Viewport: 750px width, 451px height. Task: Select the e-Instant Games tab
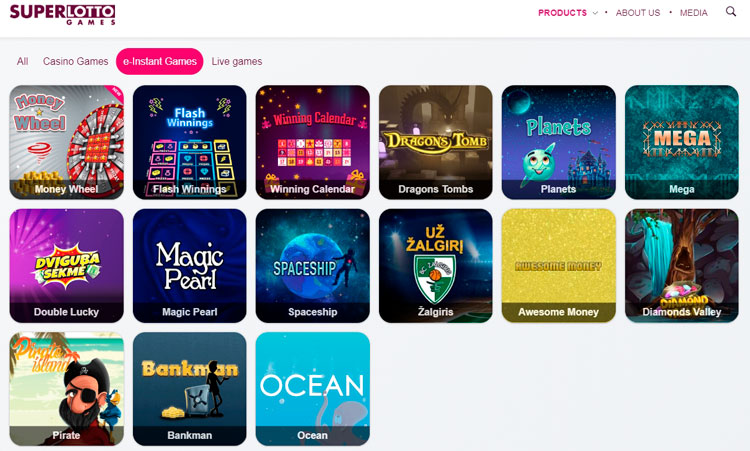click(x=160, y=61)
